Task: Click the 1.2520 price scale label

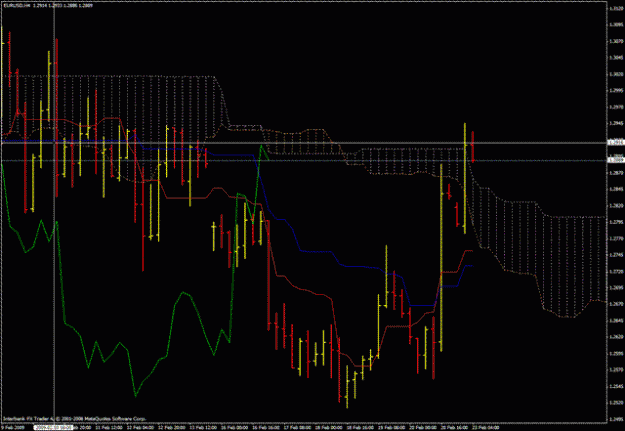Action: coord(615,402)
